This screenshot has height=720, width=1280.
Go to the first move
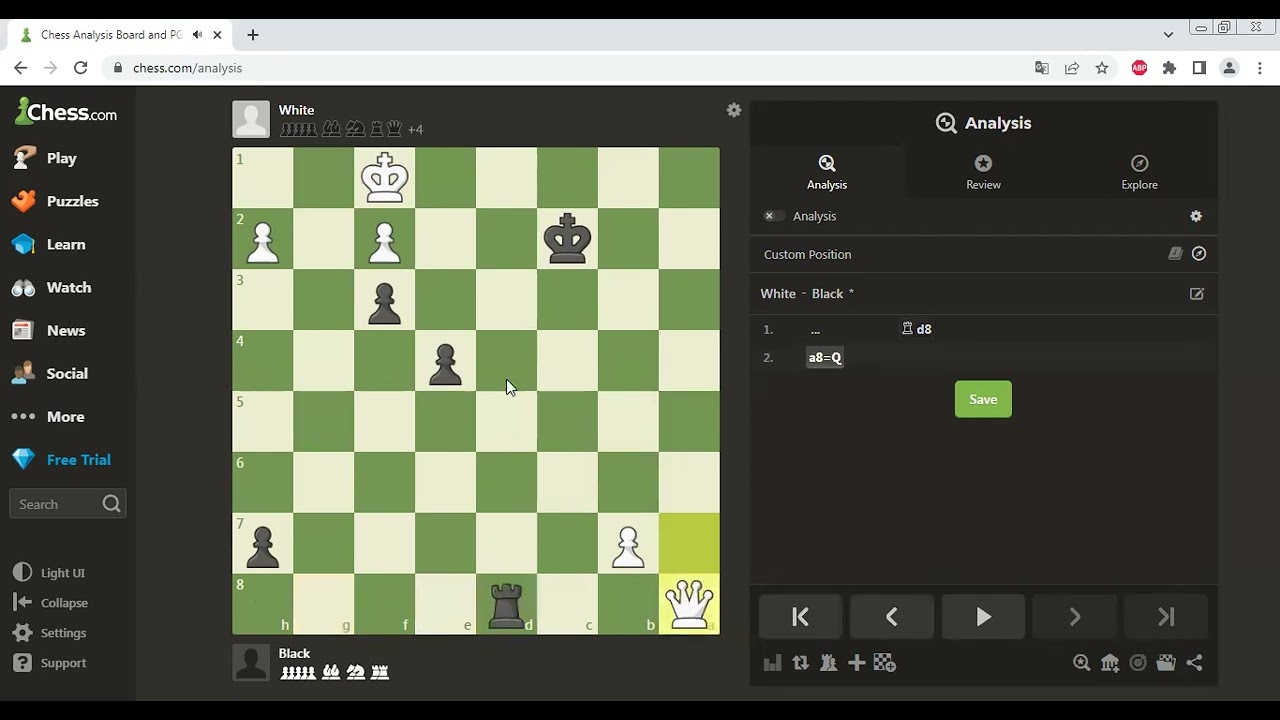click(800, 617)
